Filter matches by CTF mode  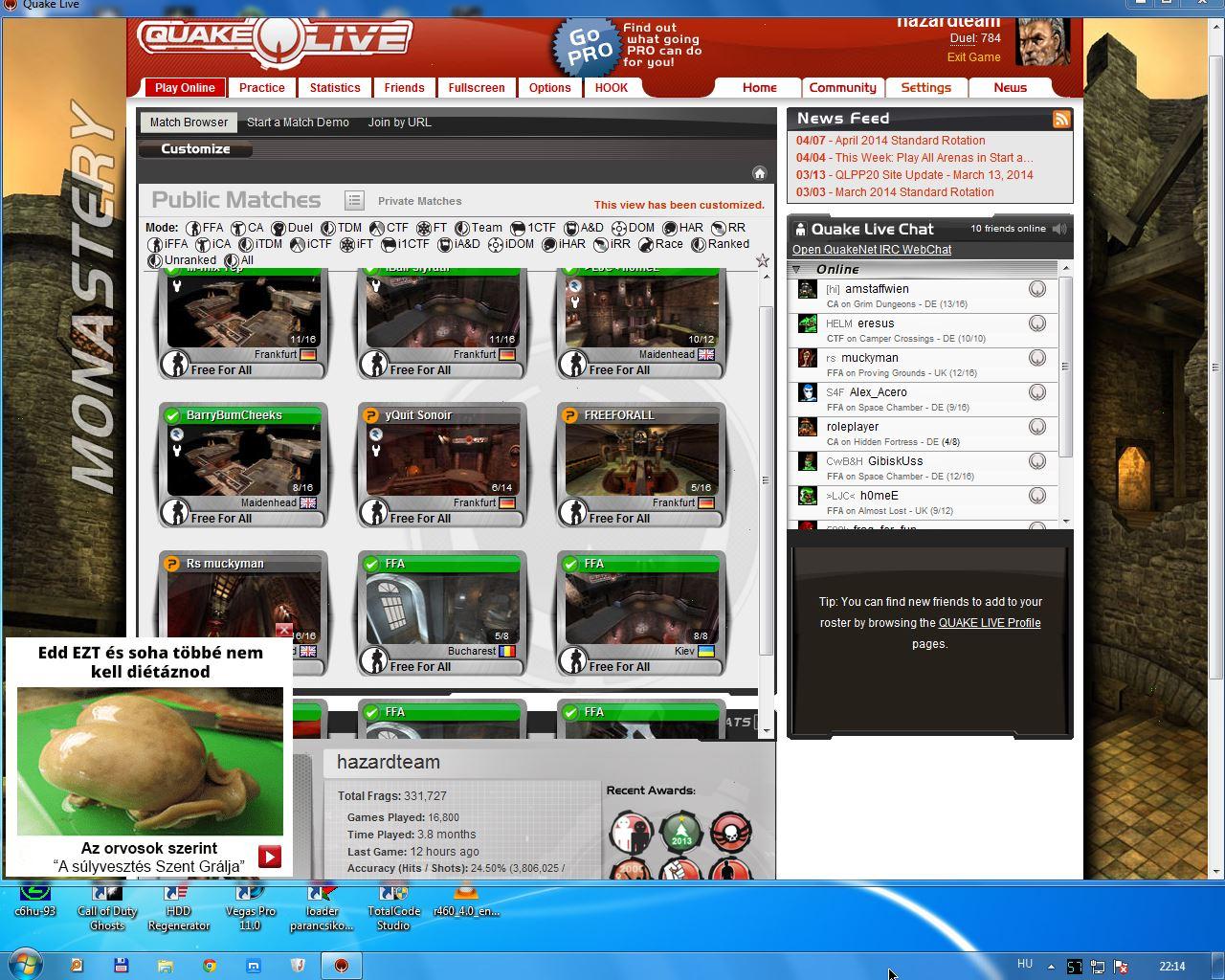[x=390, y=228]
